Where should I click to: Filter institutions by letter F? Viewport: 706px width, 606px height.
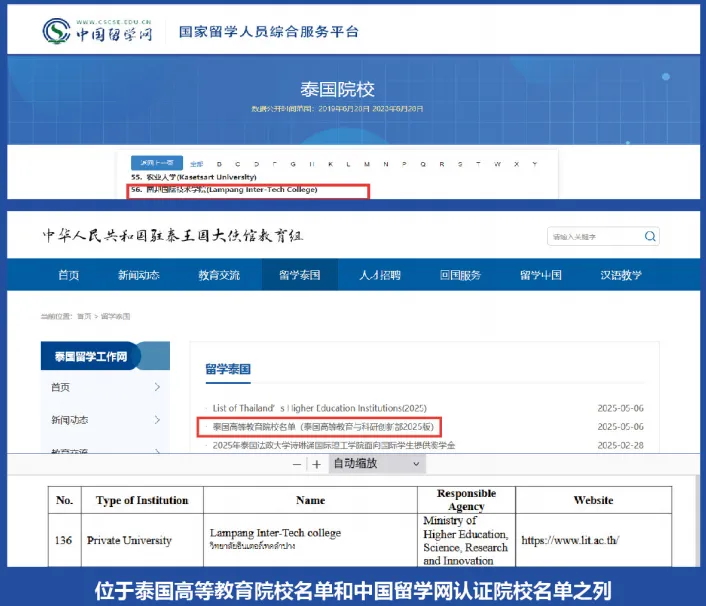point(275,164)
